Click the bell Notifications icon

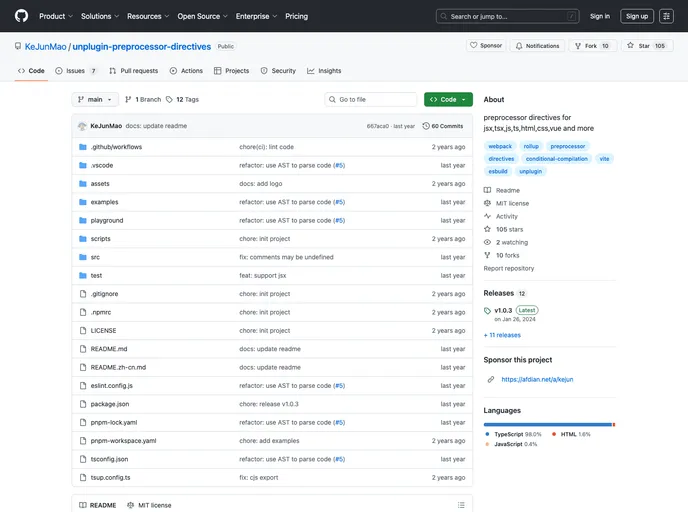tap(519, 46)
